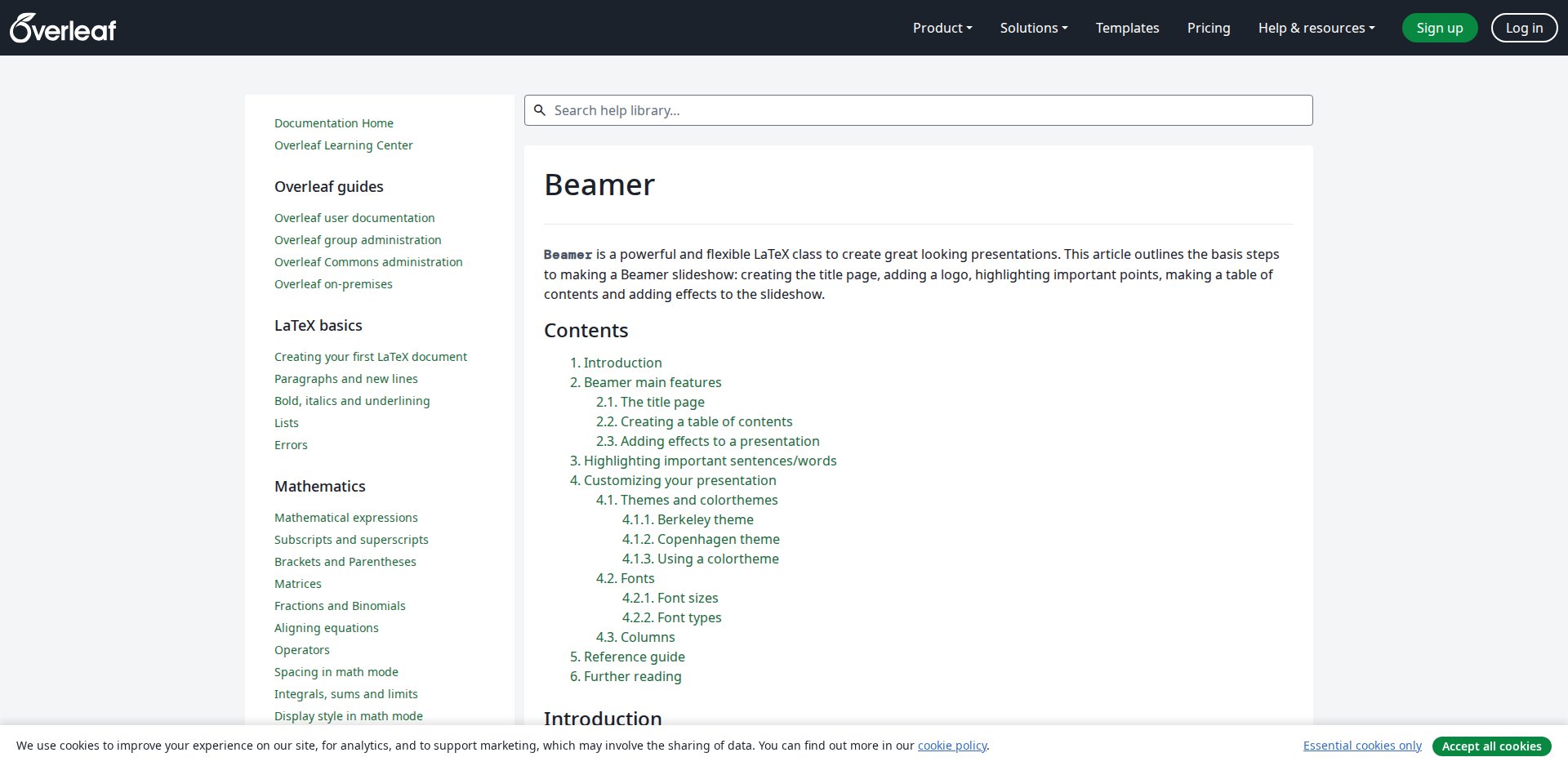This screenshot has width=1568, height=766.
Task: Click the Contents heading
Action: (x=586, y=331)
